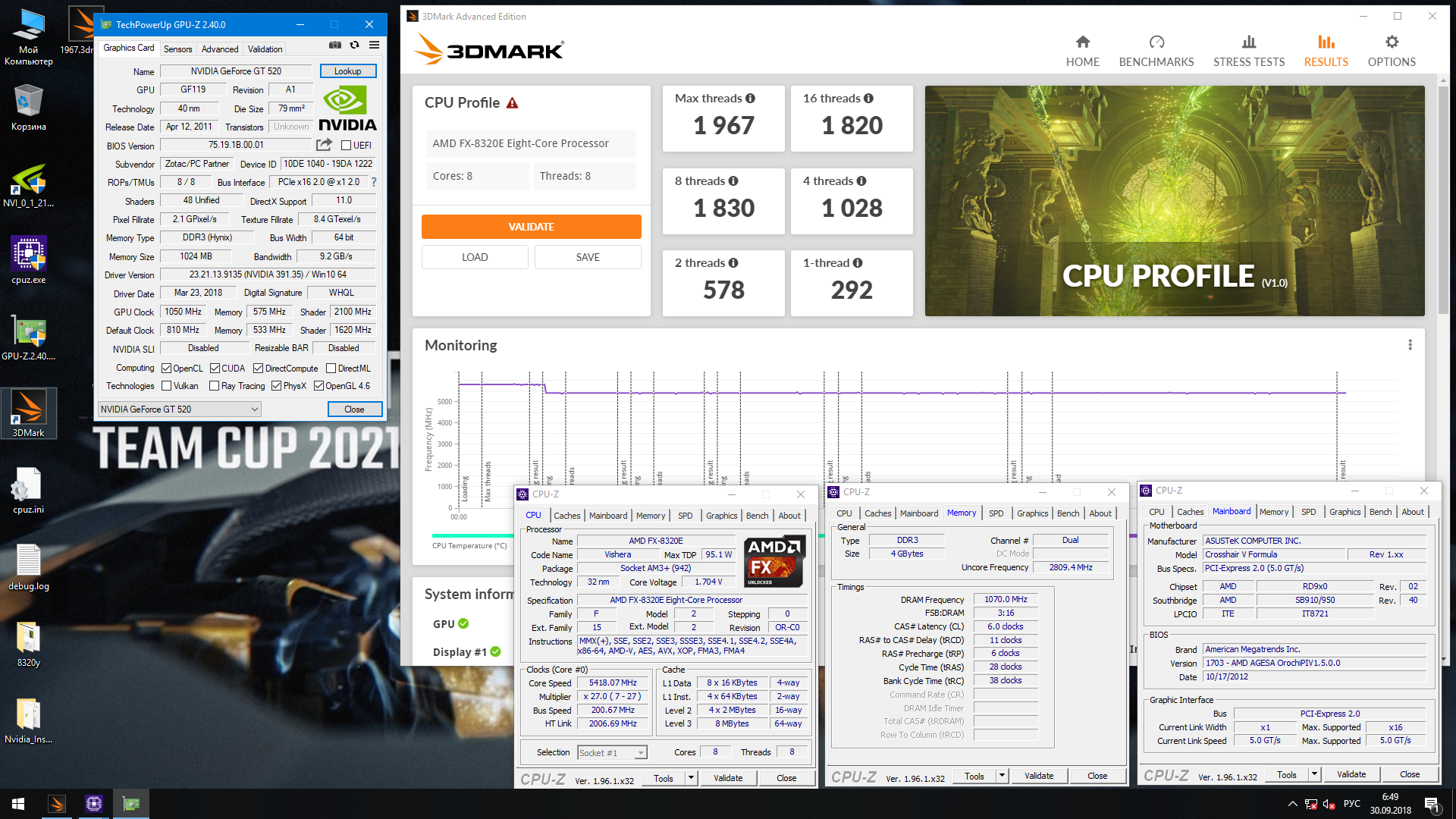The image size is (1456, 819).
Task: Click the 3DMark taskbar icon
Action: pos(57,804)
